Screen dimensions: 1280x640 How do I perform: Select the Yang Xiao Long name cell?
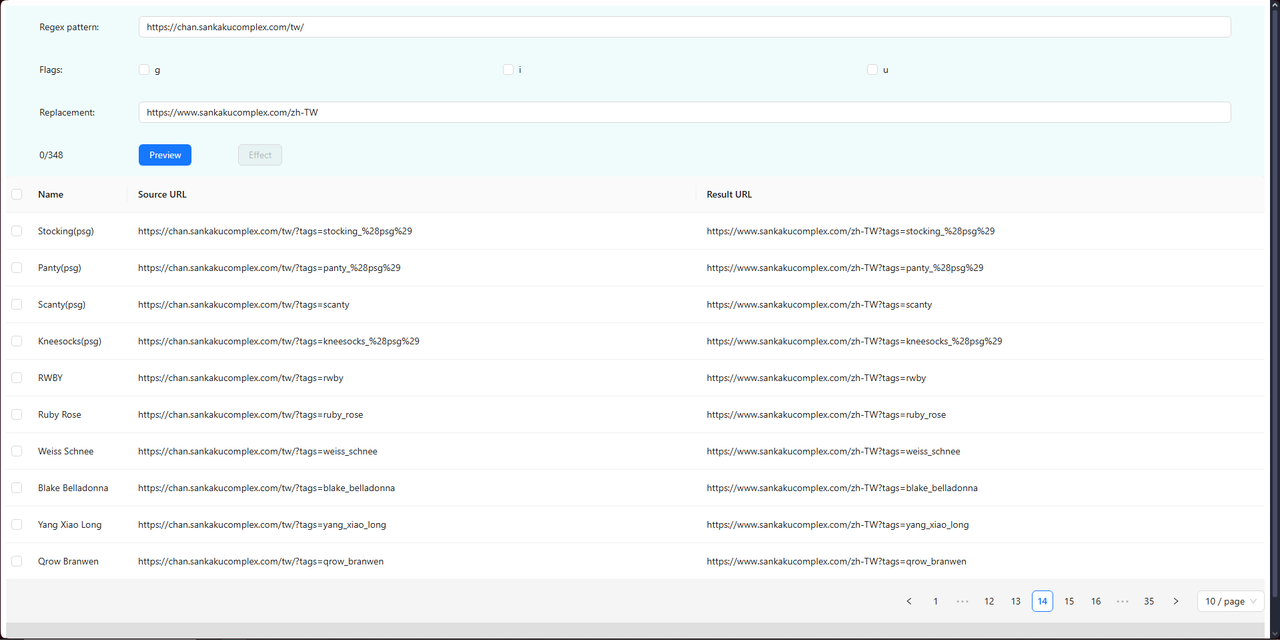click(70, 524)
